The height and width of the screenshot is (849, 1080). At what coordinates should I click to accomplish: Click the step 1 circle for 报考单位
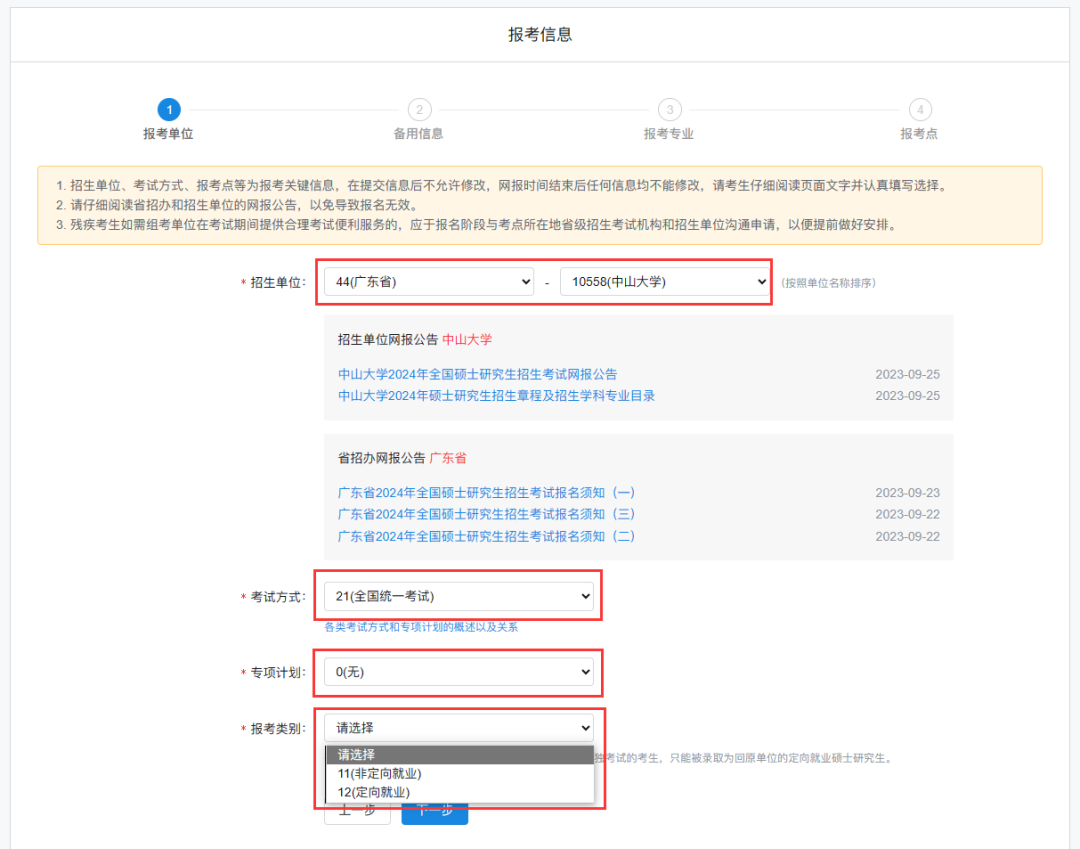169,110
